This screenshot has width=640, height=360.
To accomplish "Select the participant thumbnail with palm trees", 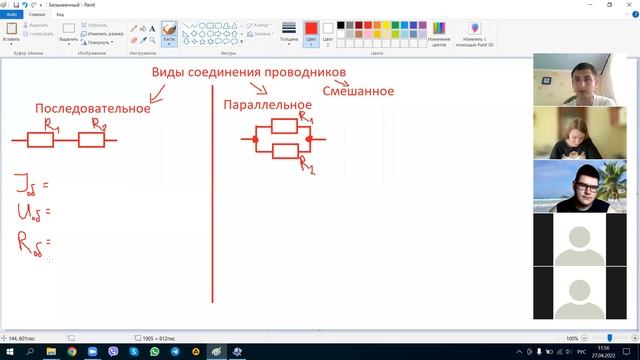I will click(580, 186).
